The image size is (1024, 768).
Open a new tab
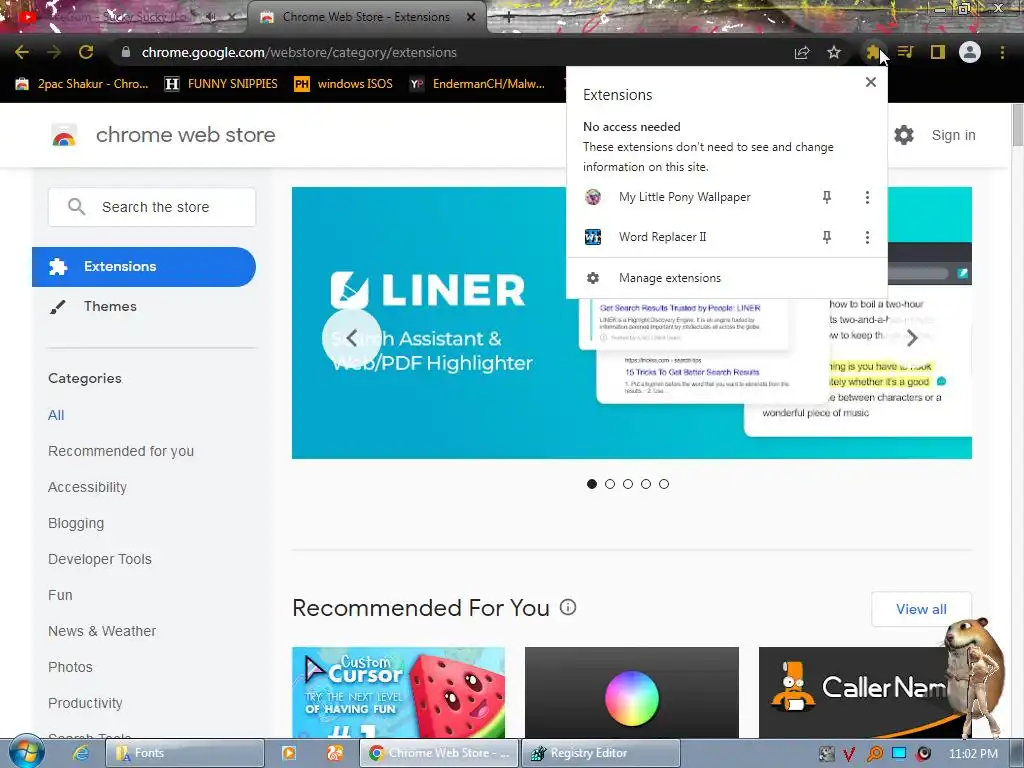509,17
